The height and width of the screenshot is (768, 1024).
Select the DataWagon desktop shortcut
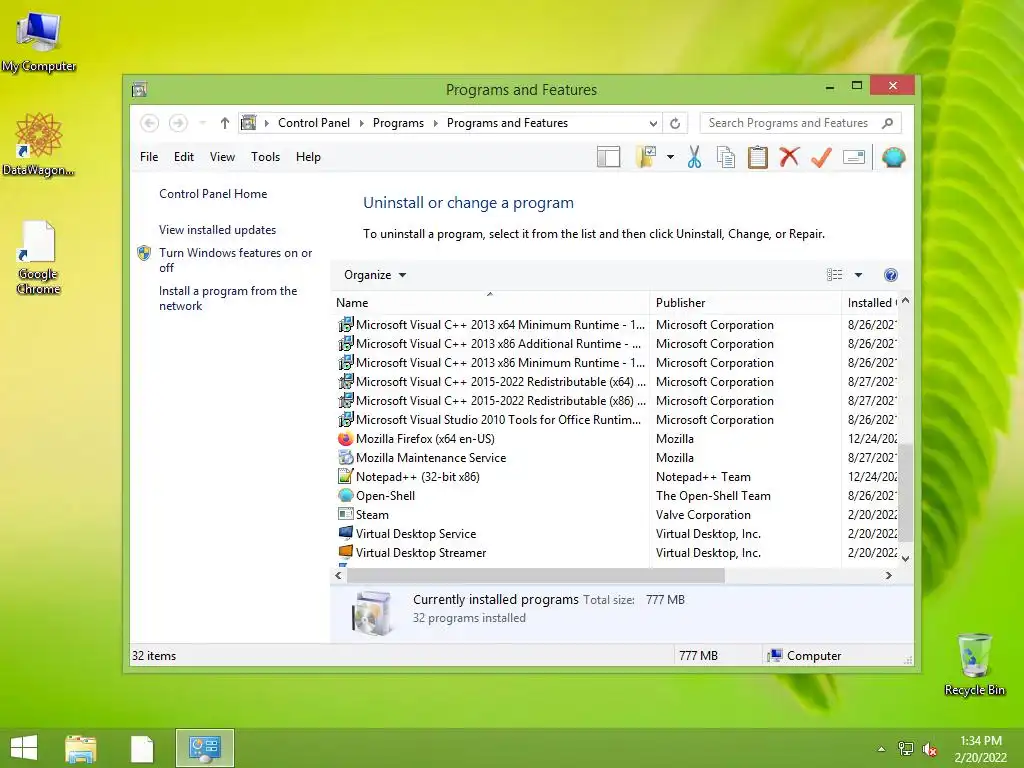[38, 144]
